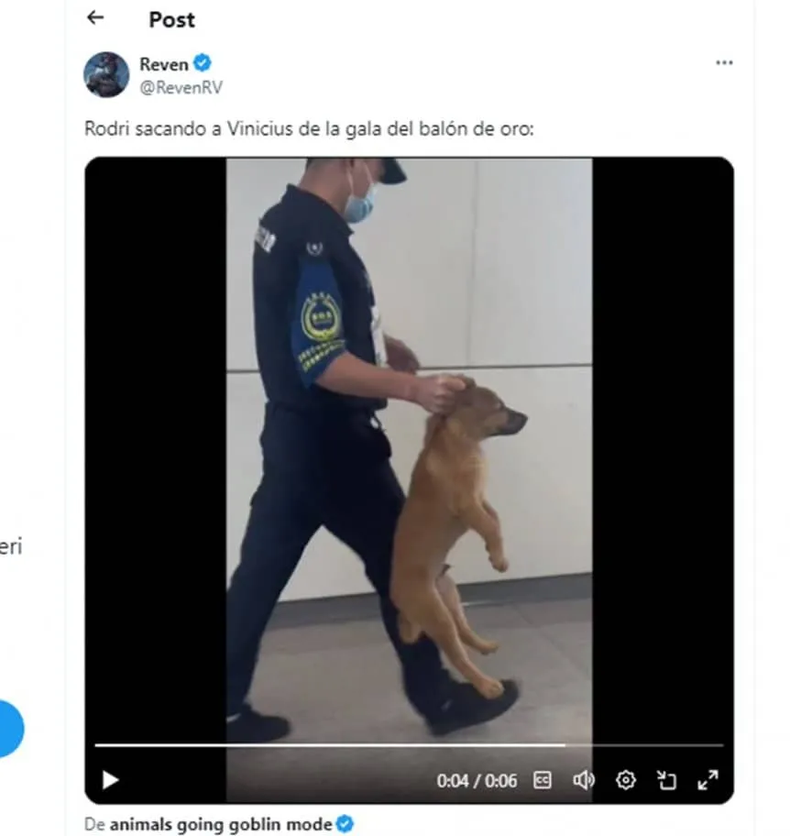Click the verified badge of goblin mode account
790x836 pixels.
pos(345,824)
